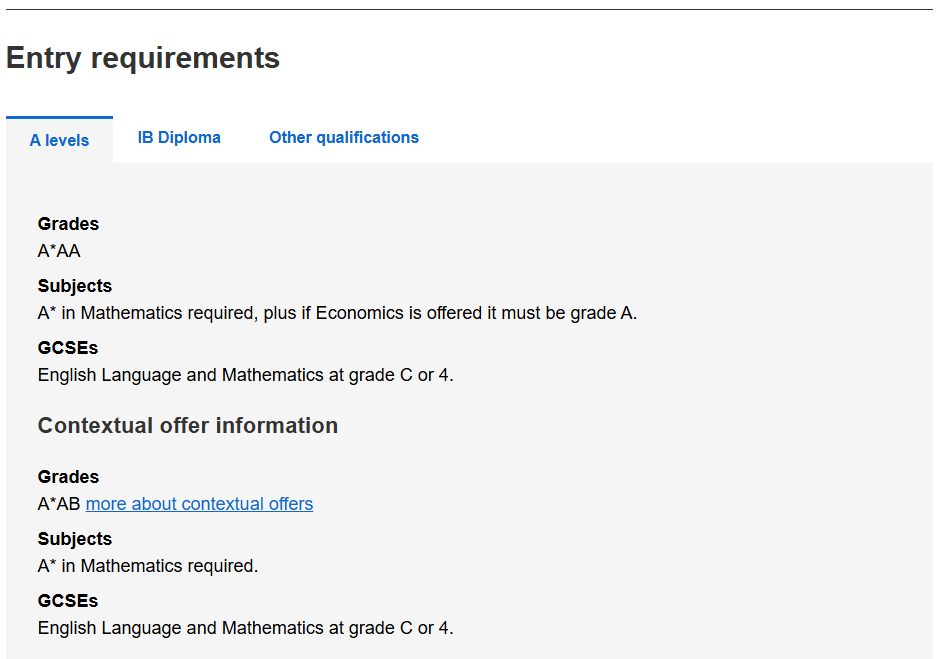Image resolution: width=939 pixels, height=659 pixels.
Task: Click the horizontal divider above Entry requirements
Action: pos(469,10)
